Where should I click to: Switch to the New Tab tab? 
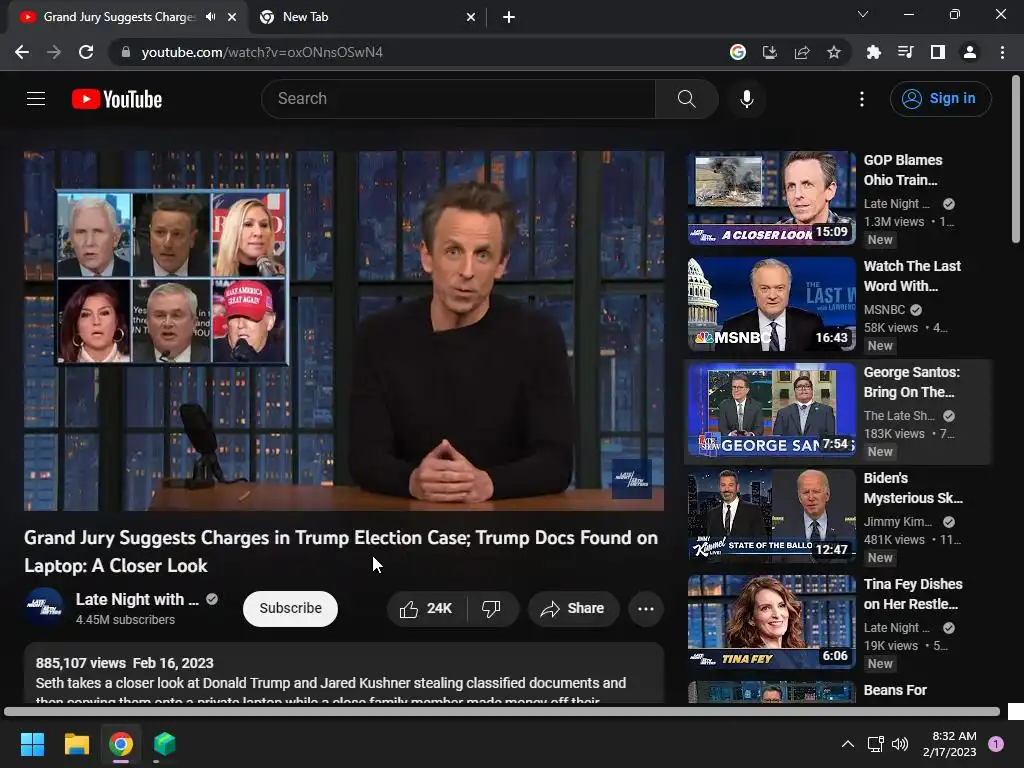point(366,17)
